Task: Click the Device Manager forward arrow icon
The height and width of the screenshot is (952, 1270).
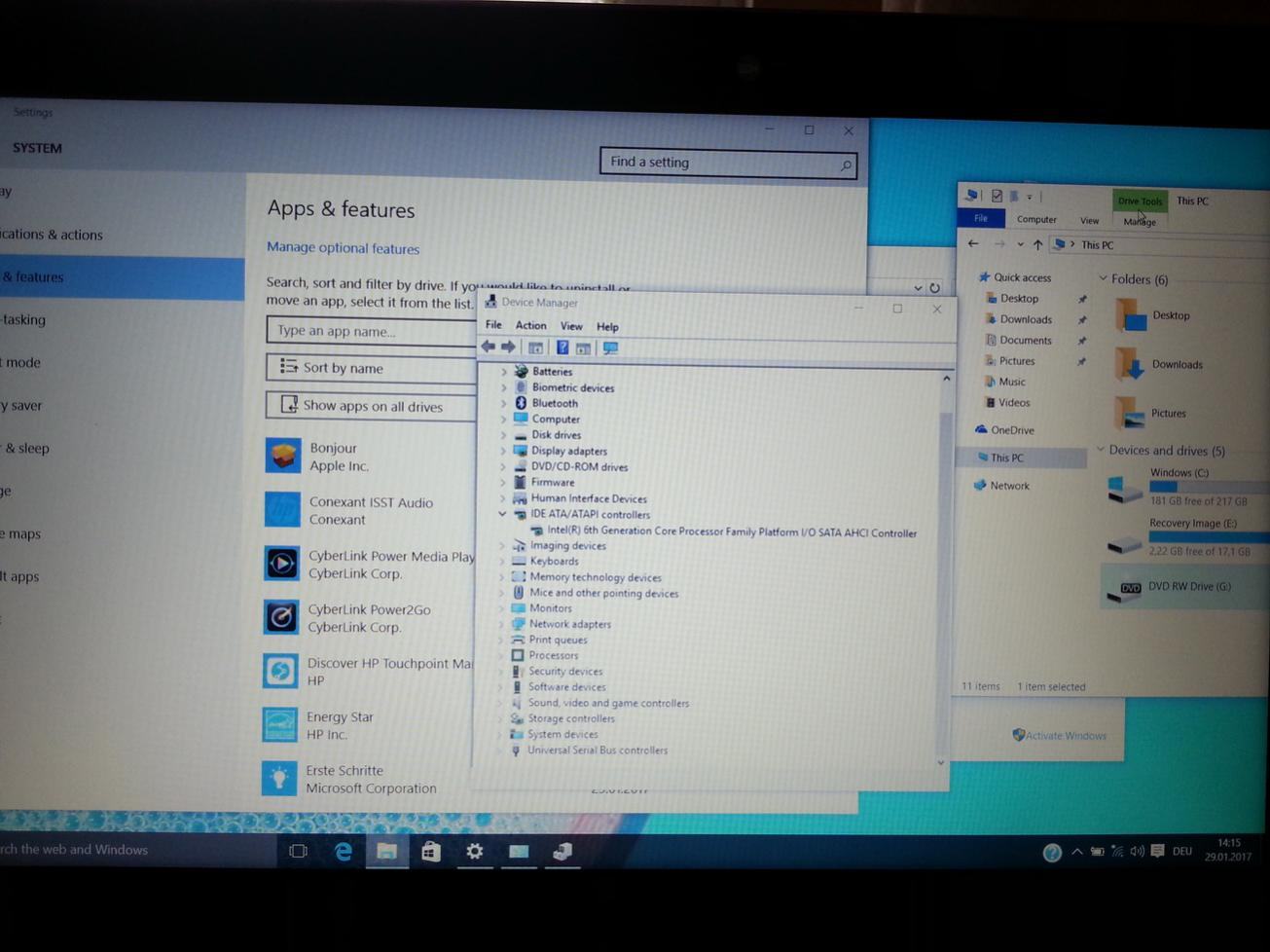Action: (508, 347)
